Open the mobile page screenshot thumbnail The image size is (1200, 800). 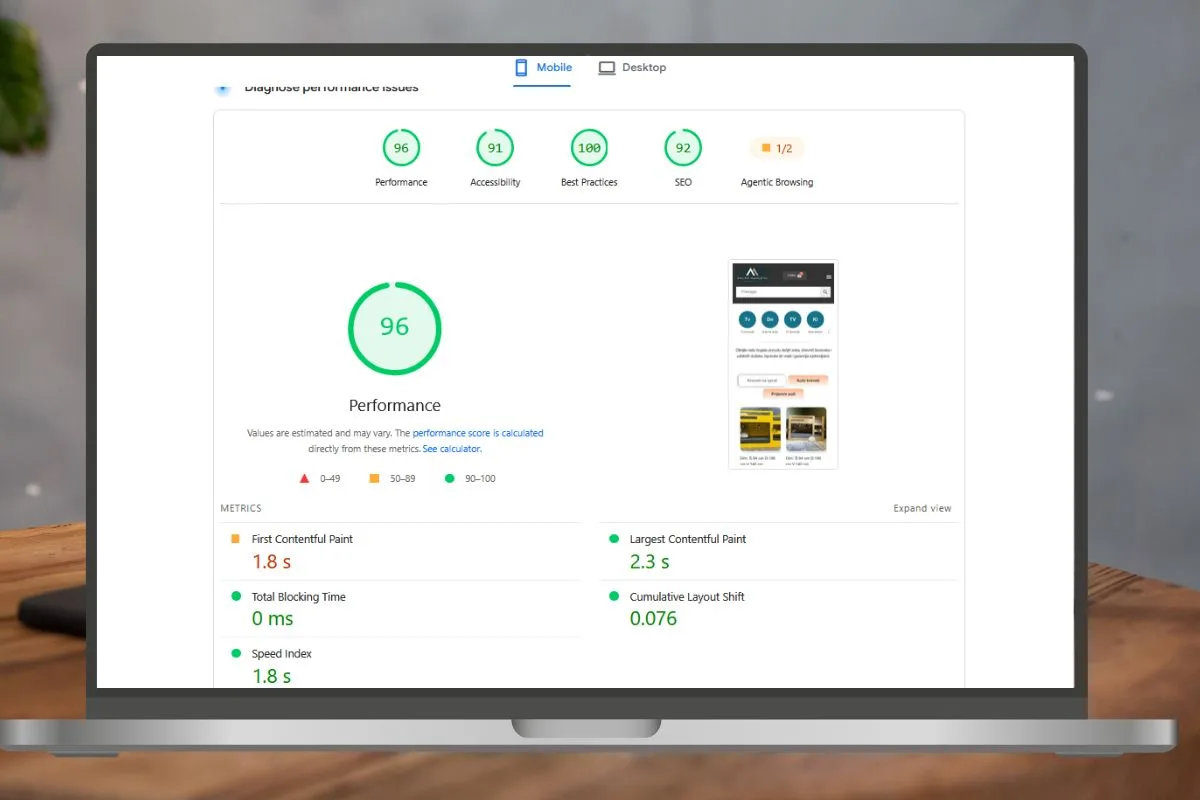(x=783, y=365)
